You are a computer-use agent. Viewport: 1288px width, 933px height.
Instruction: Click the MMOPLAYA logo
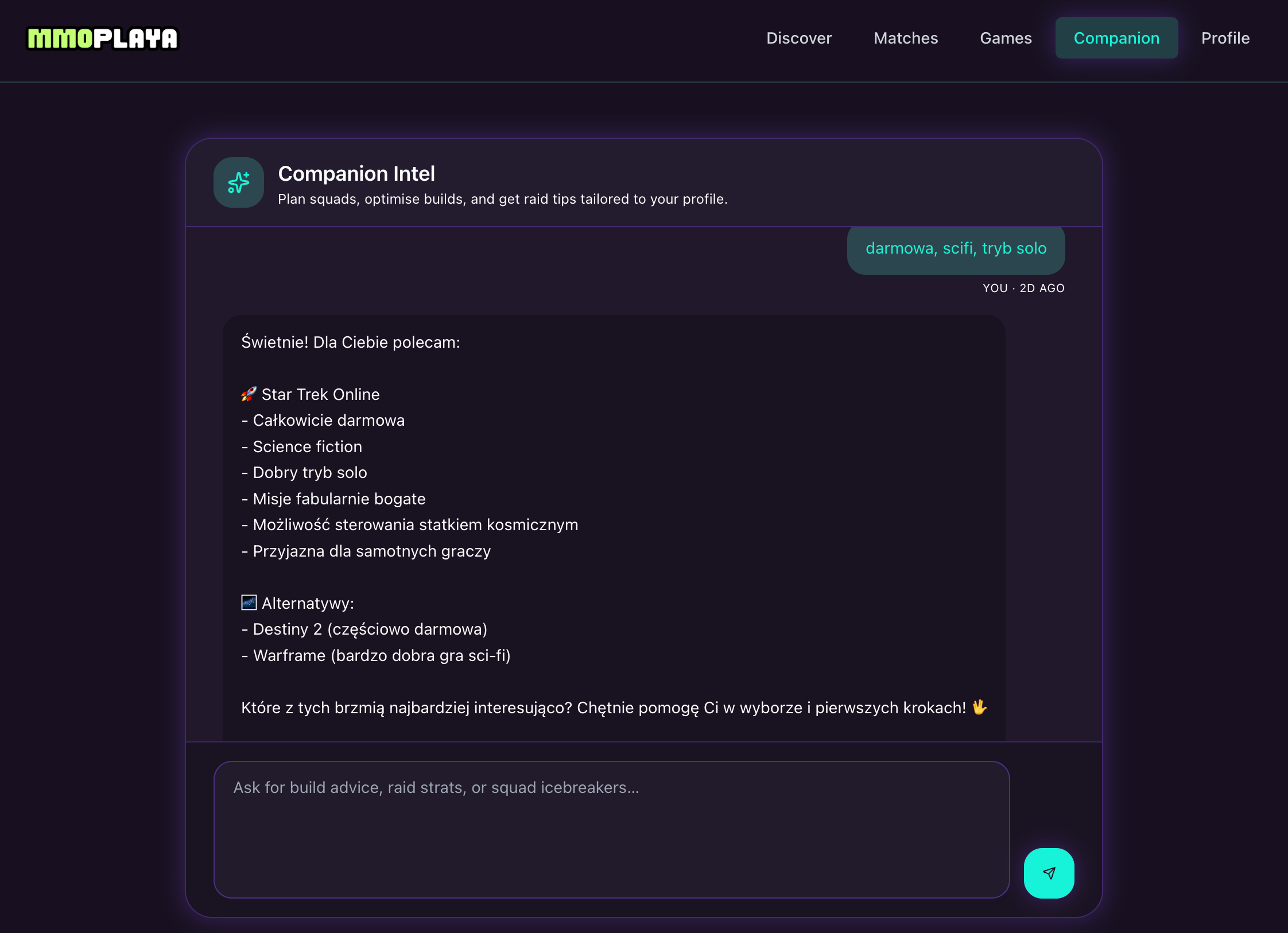[103, 38]
